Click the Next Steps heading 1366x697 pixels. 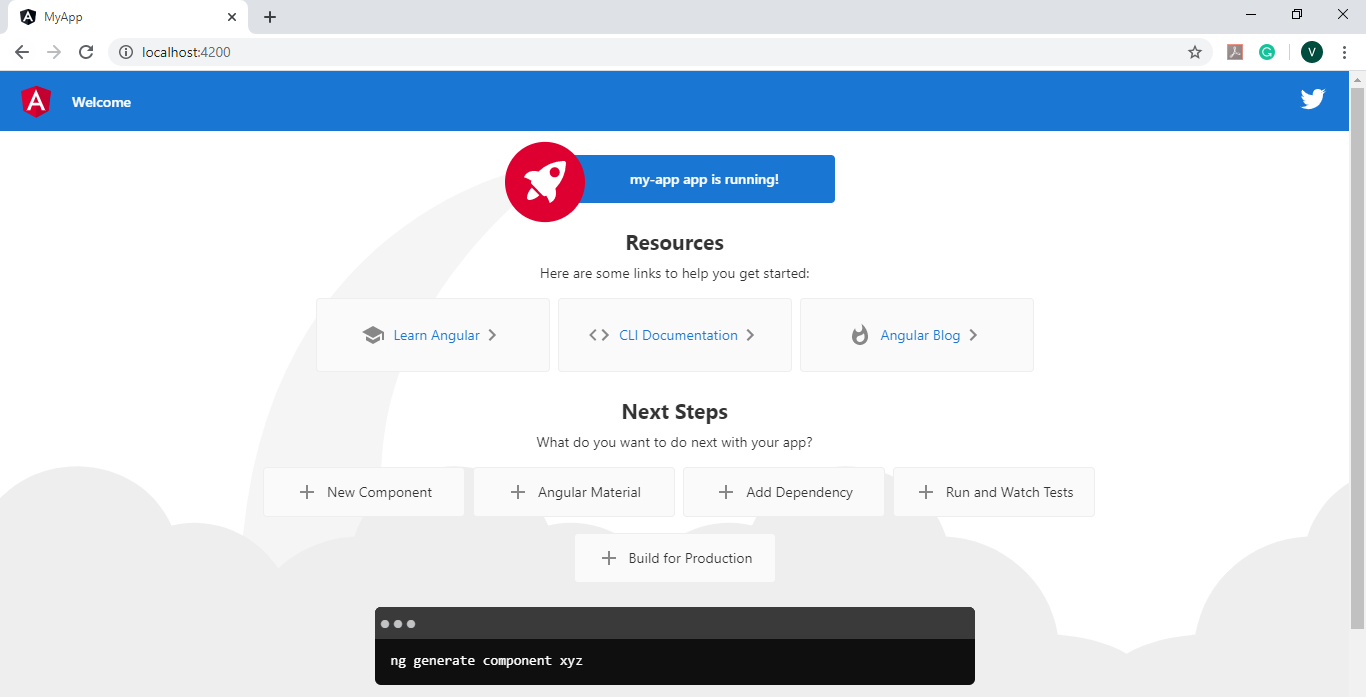click(x=675, y=412)
